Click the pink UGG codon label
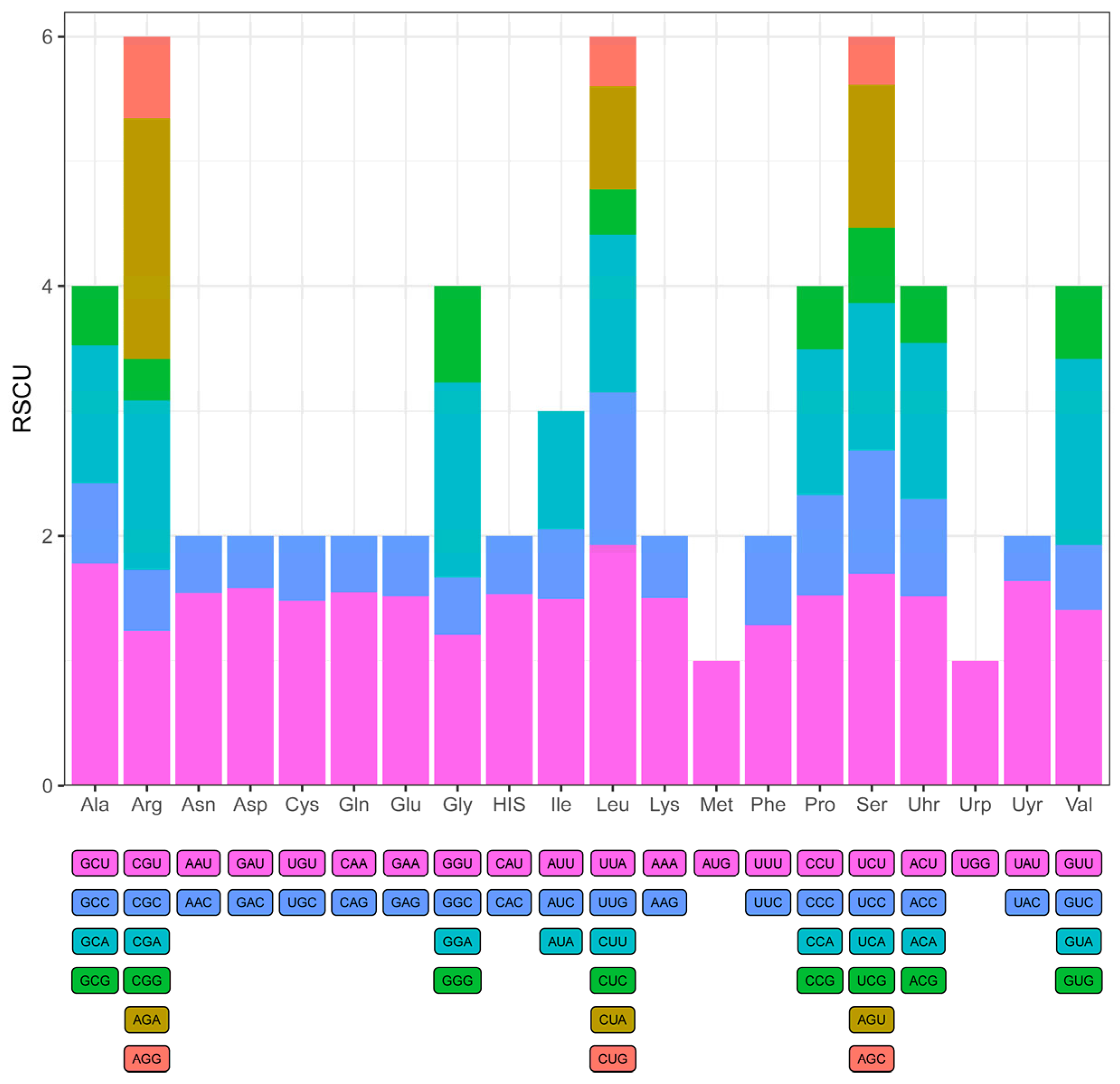Image resolution: width=1120 pixels, height=1084 pixels. 975,863
